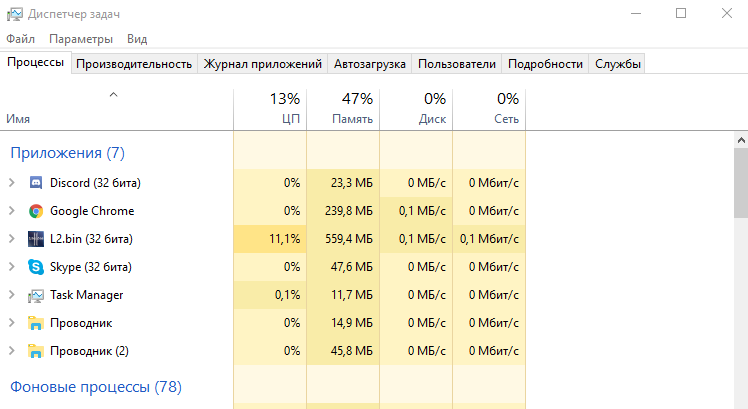The height and width of the screenshot is (409, 748).
Task: Expand the Проводник (2) process group
Action: coord(12,351)
